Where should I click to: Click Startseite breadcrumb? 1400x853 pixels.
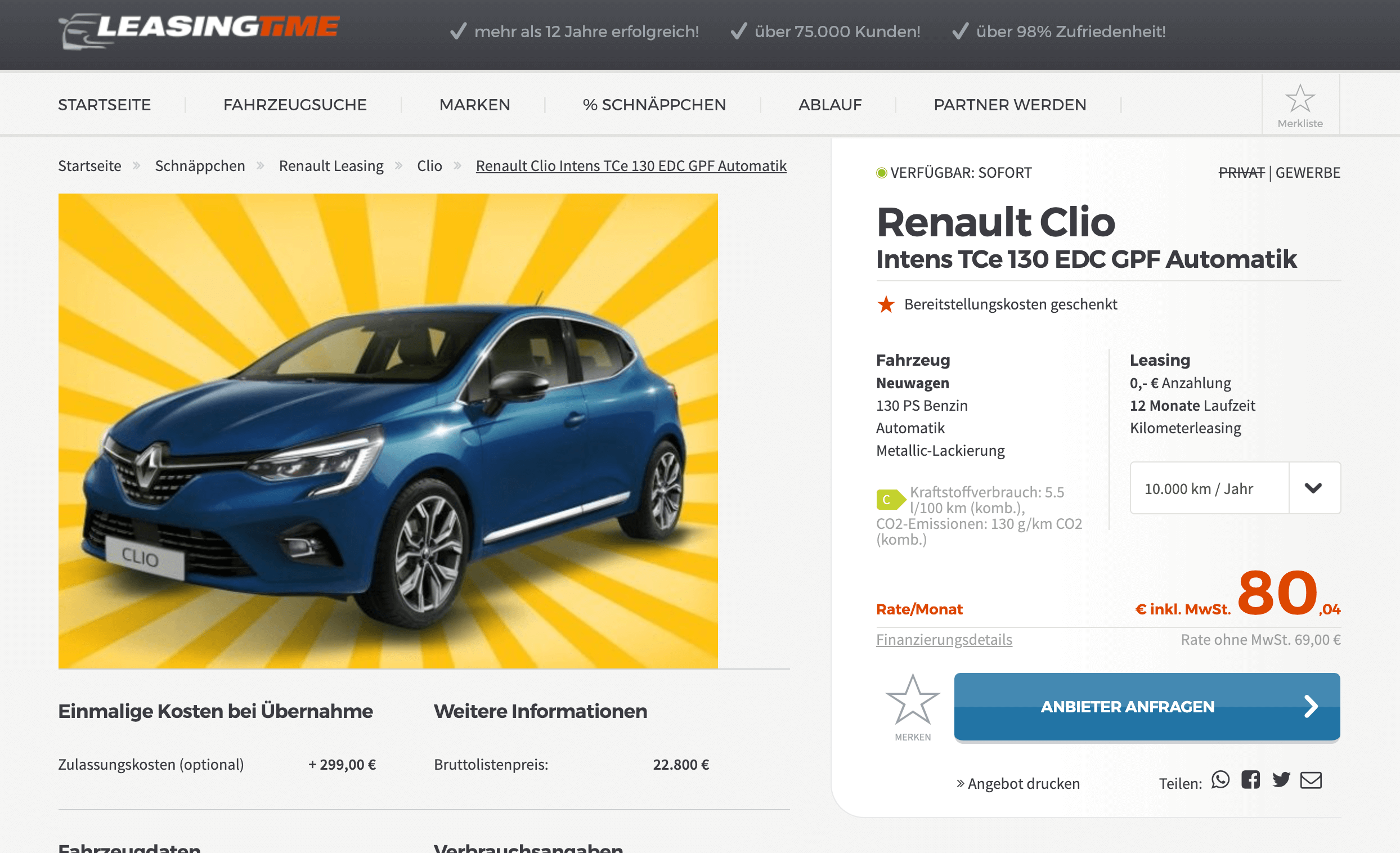90,165
